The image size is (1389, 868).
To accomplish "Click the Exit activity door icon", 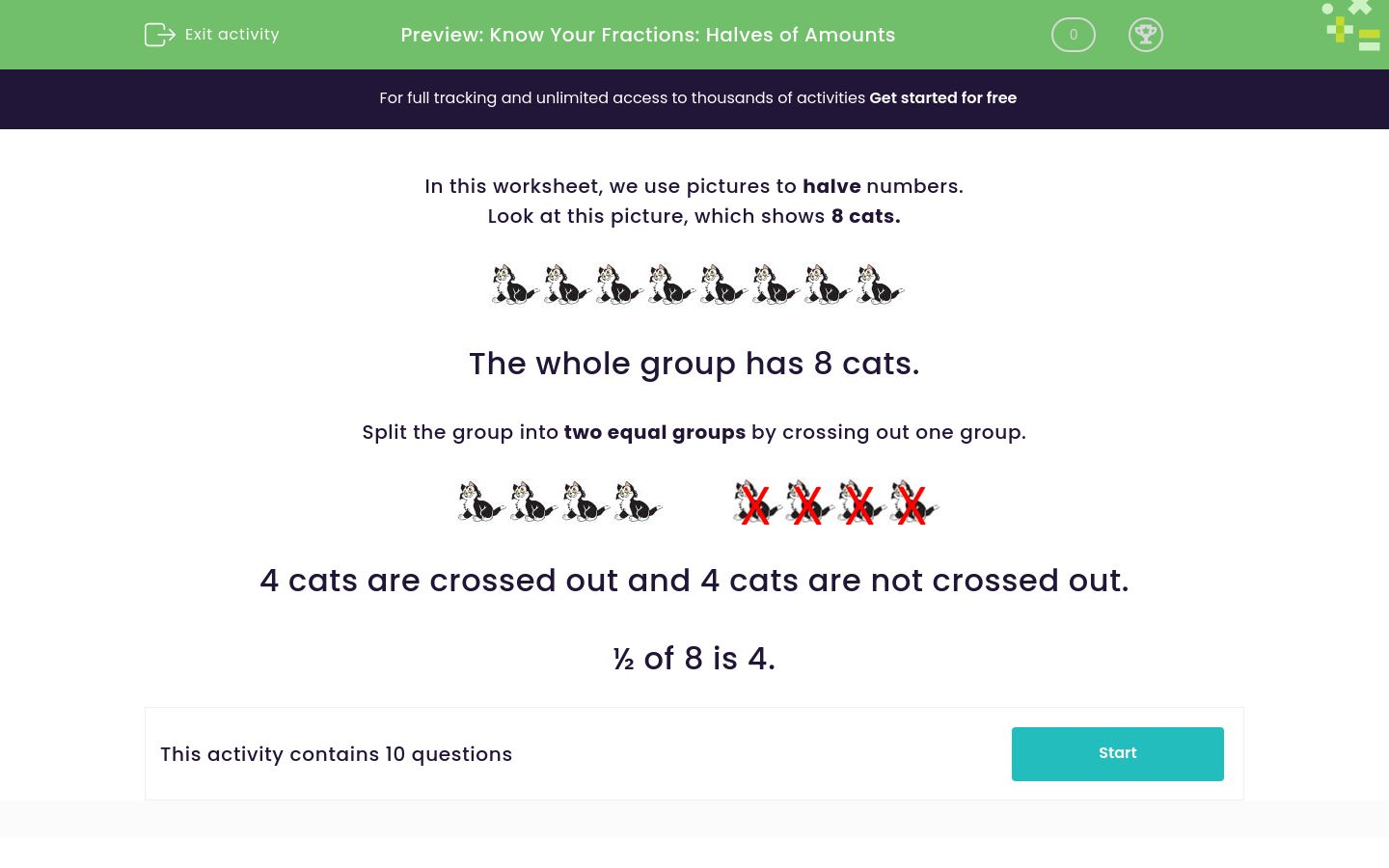I will (x=160, y=35).
